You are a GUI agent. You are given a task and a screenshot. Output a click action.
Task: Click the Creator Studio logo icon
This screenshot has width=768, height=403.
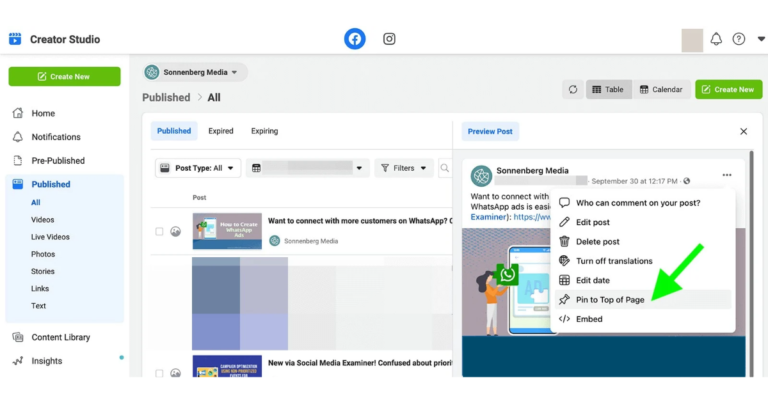pyautogui.click(x=15, y=39)
